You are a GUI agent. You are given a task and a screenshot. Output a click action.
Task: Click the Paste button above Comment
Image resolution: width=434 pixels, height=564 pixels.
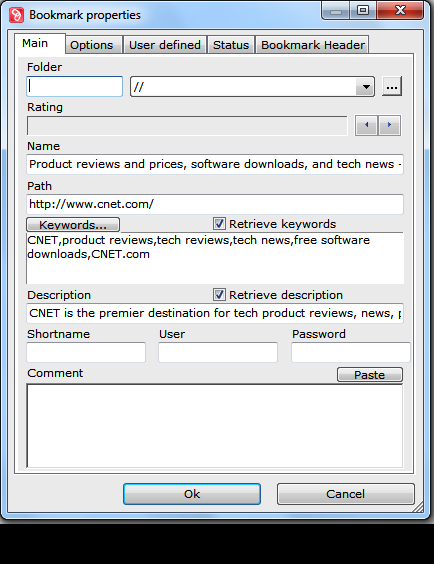pos(370,375)
